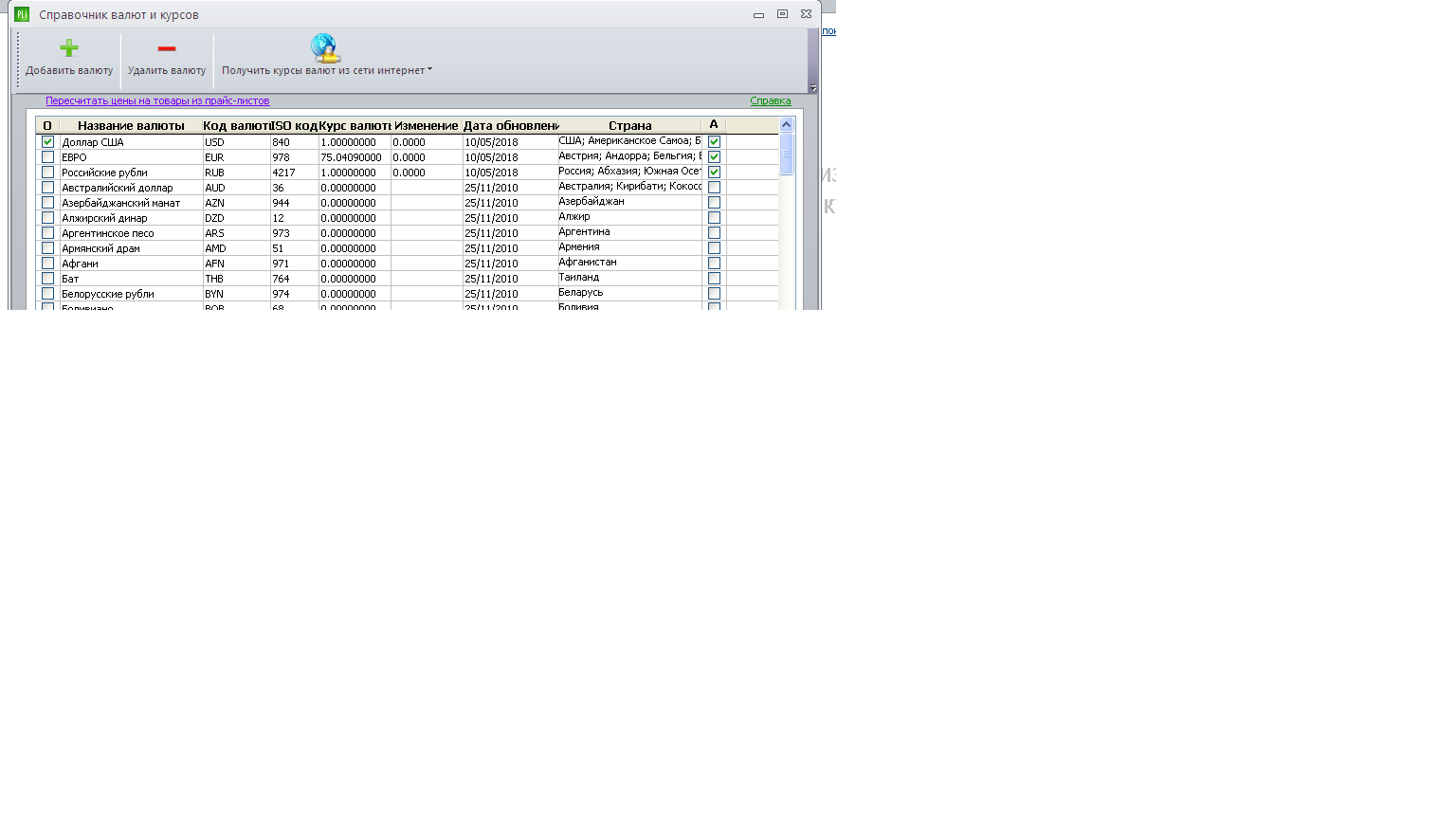Click the green plus Add currency icon
1456x819 pixels.
[69, 48]
